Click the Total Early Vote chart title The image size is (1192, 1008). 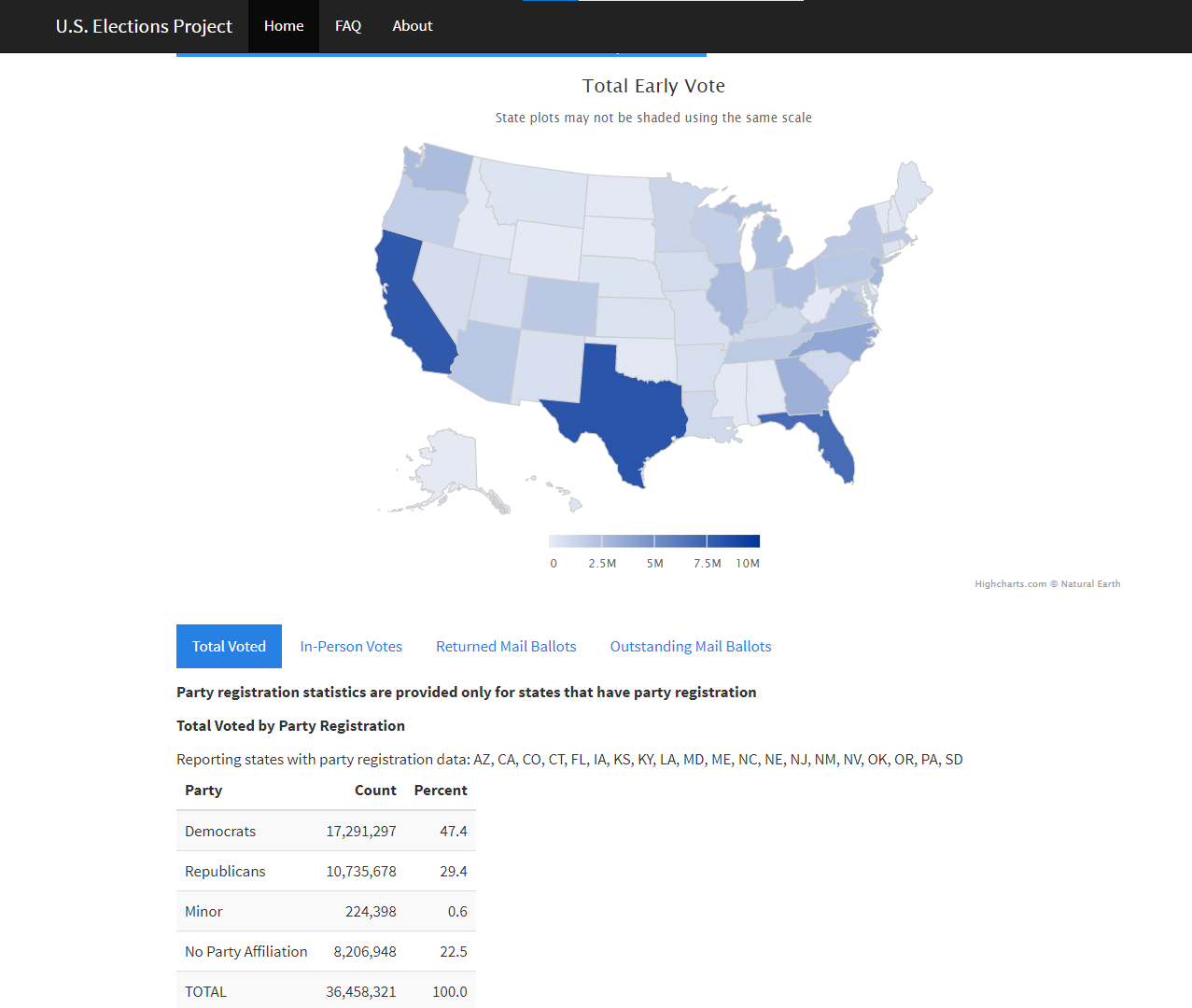tap(653, 86)
